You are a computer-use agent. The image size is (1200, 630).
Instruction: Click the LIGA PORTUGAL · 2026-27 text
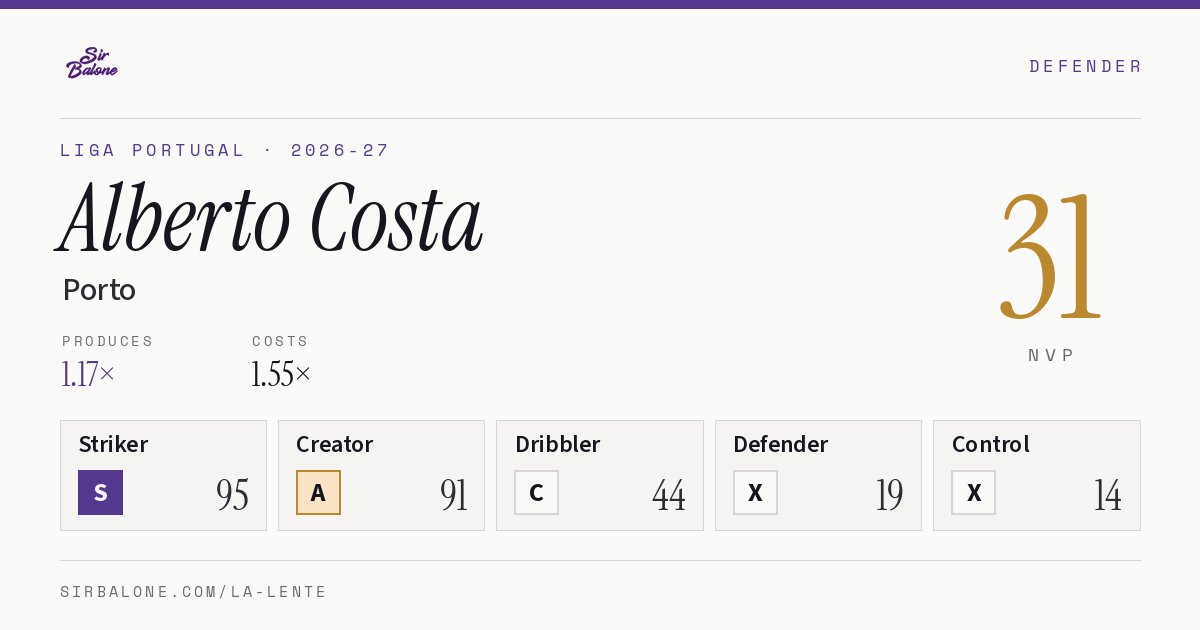pyautogui.click(x=225, y=150)
